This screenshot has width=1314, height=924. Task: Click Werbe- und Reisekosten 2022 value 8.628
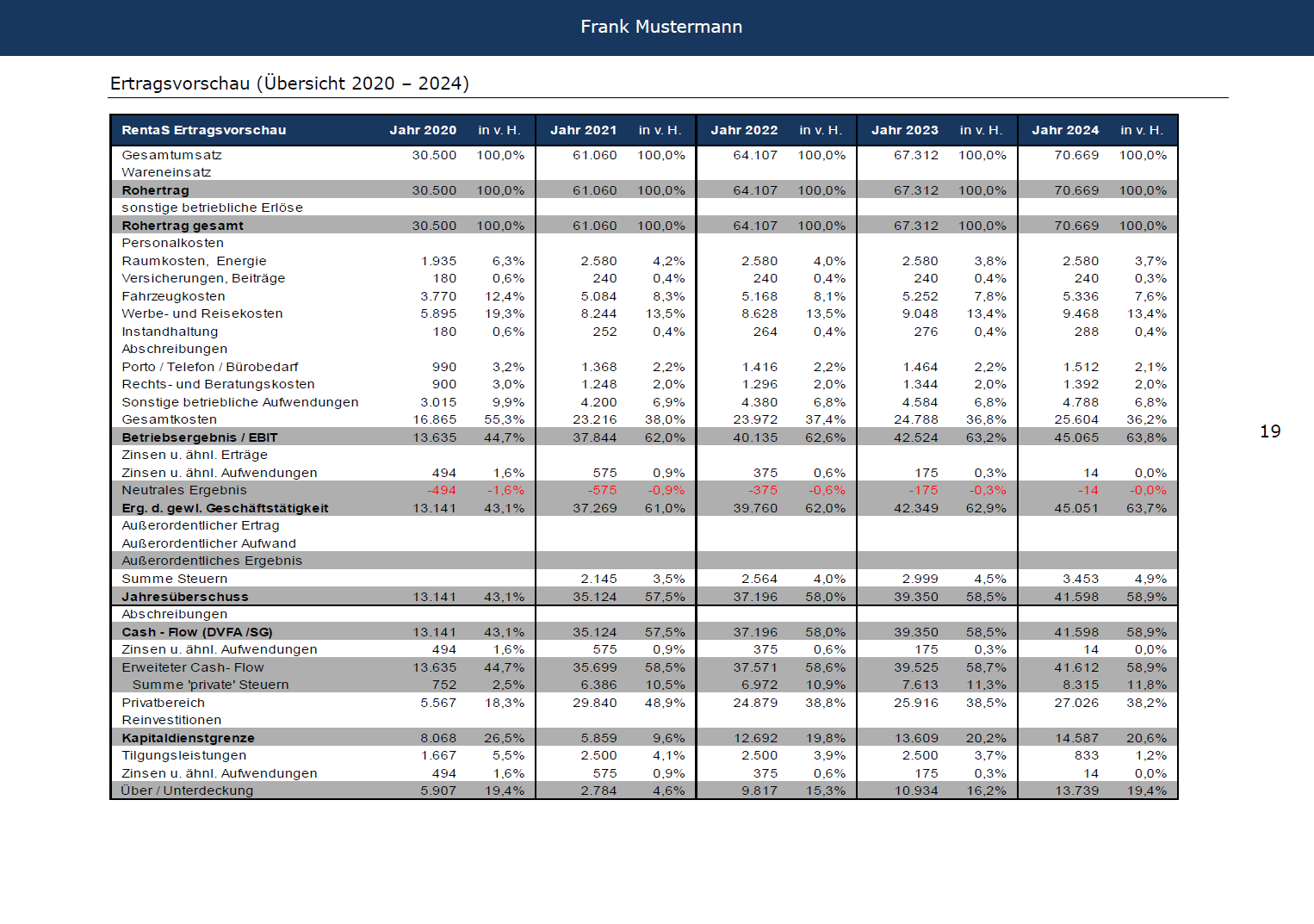coord(759,313)
